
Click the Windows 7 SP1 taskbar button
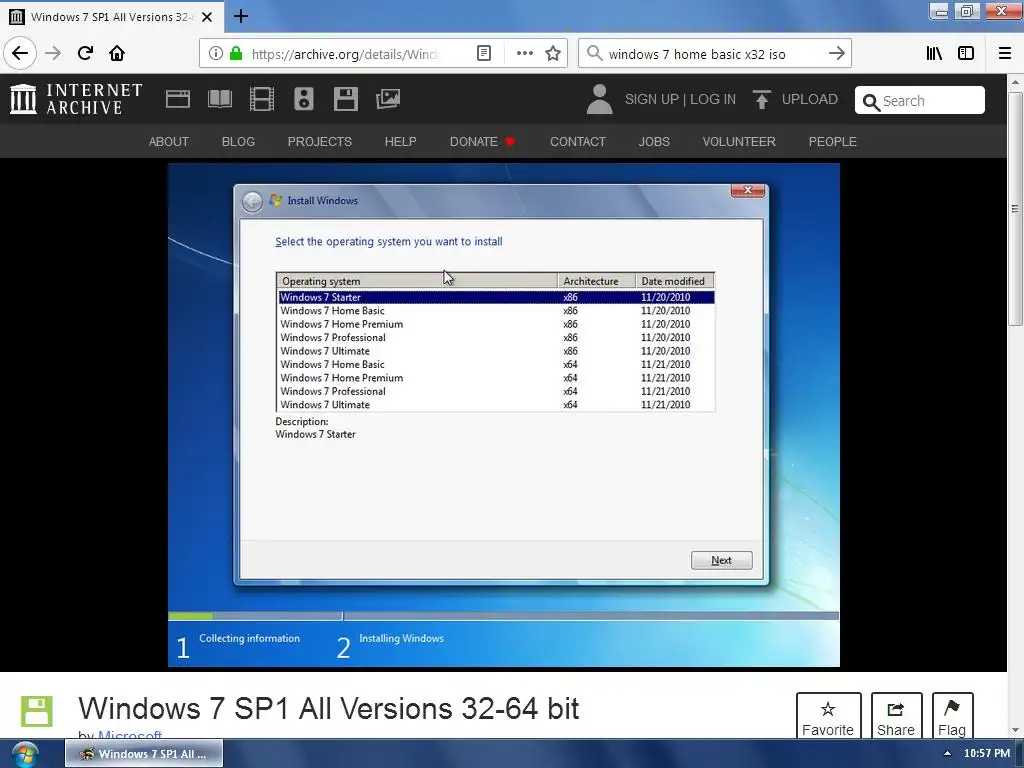pos(144,754)
